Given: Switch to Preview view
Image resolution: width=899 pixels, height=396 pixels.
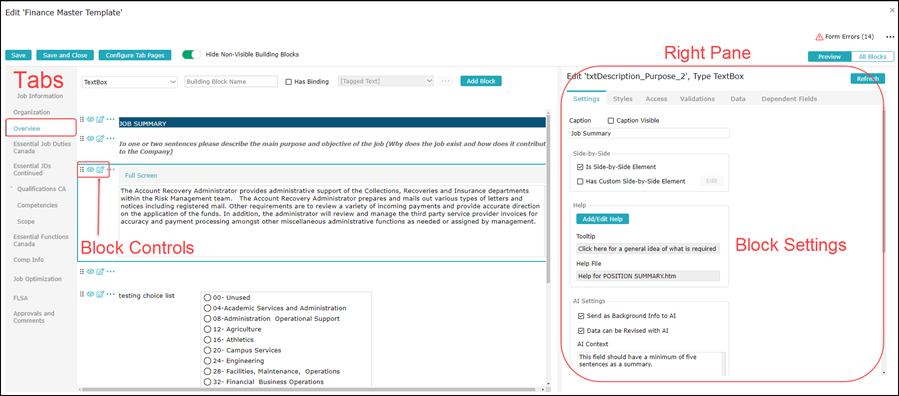Looking at the screenshot, I should coord(829,57).
